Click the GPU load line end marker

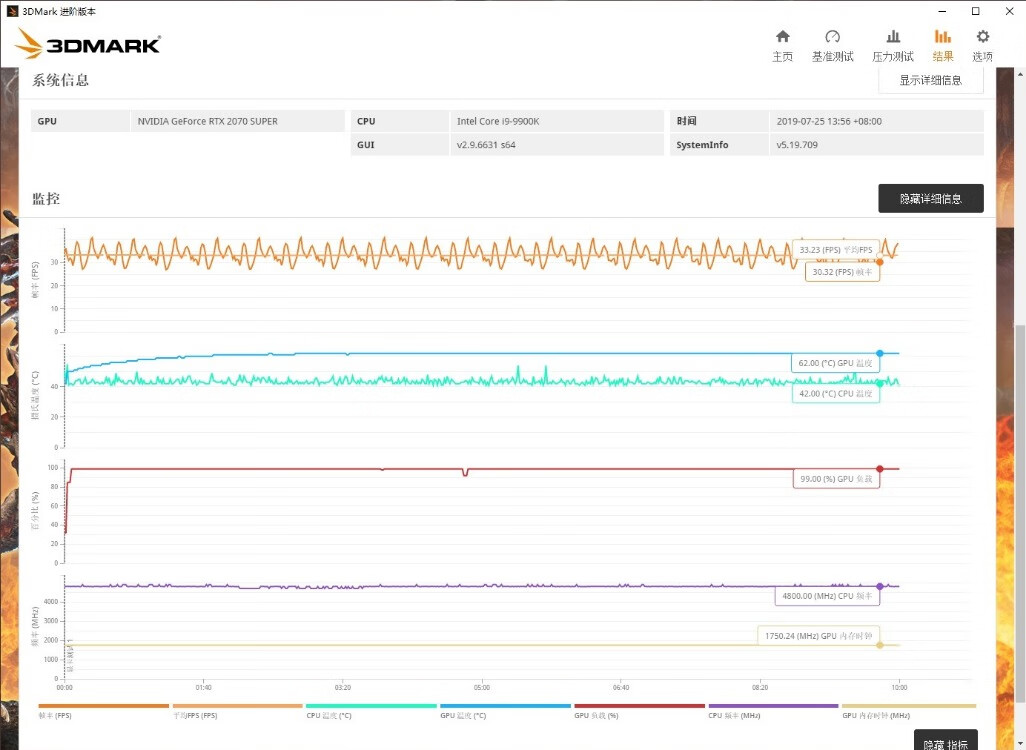pyautogui.click(x=879, y=469)
